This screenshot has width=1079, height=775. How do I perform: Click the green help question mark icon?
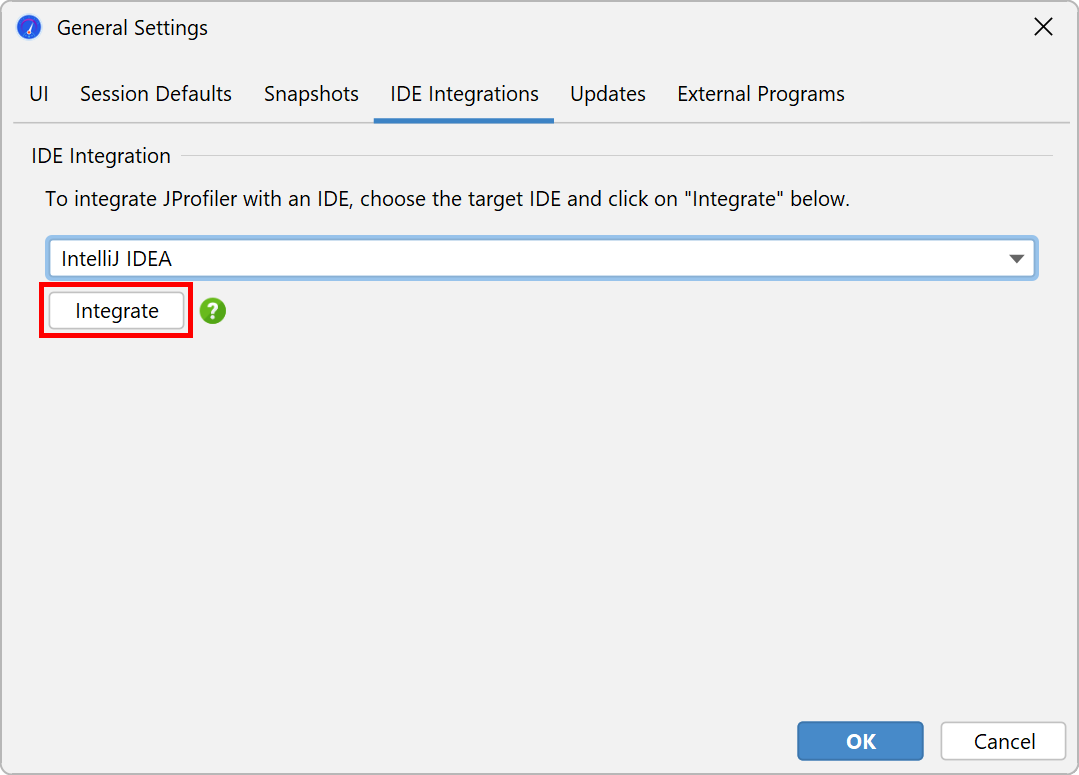click(x=213, y=311)
